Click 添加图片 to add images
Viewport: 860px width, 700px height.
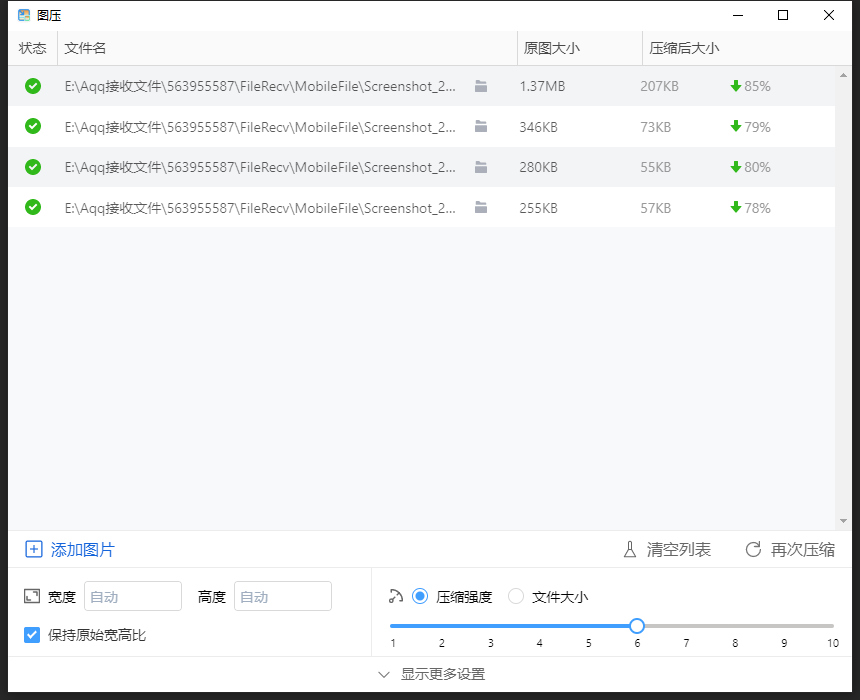83,550
